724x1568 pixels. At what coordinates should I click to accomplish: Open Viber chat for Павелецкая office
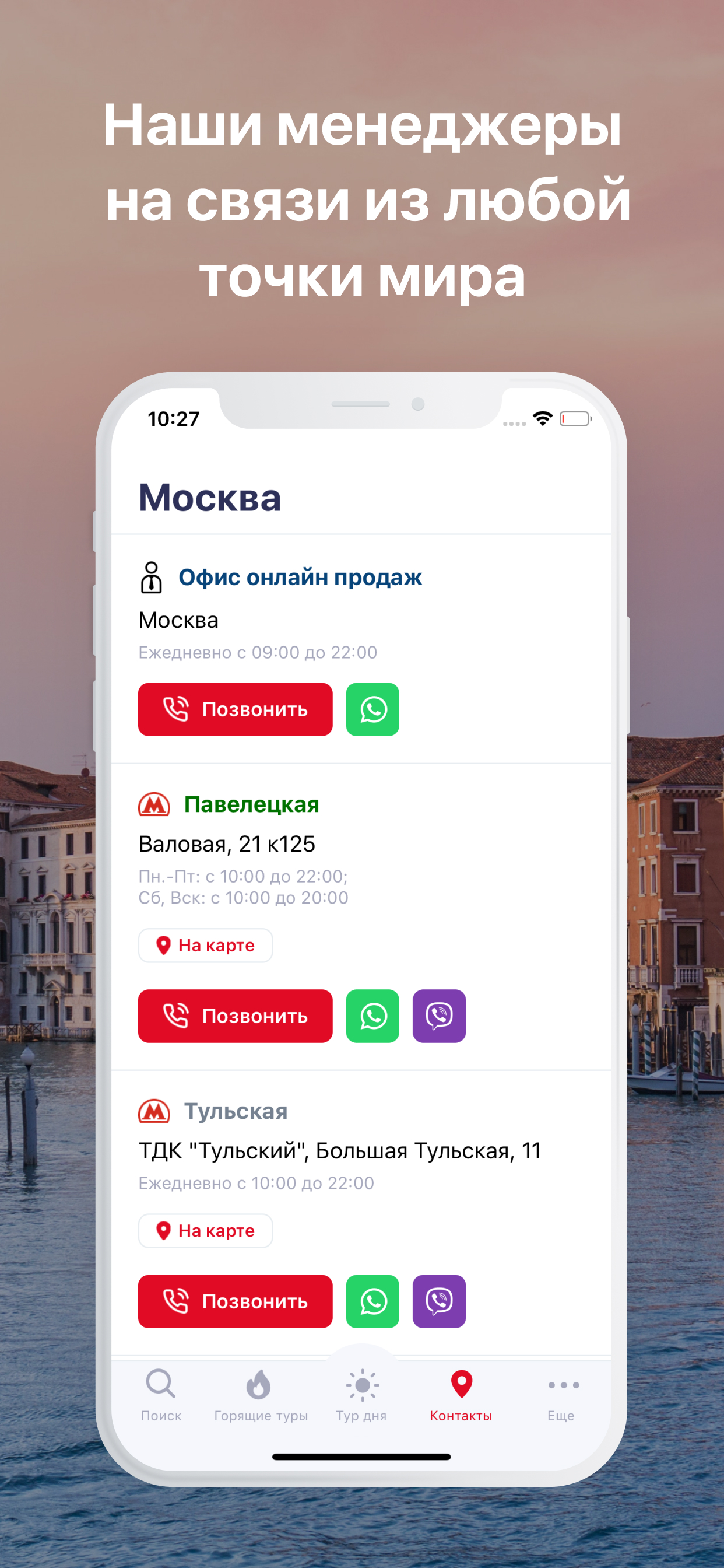click(439, 1016)
